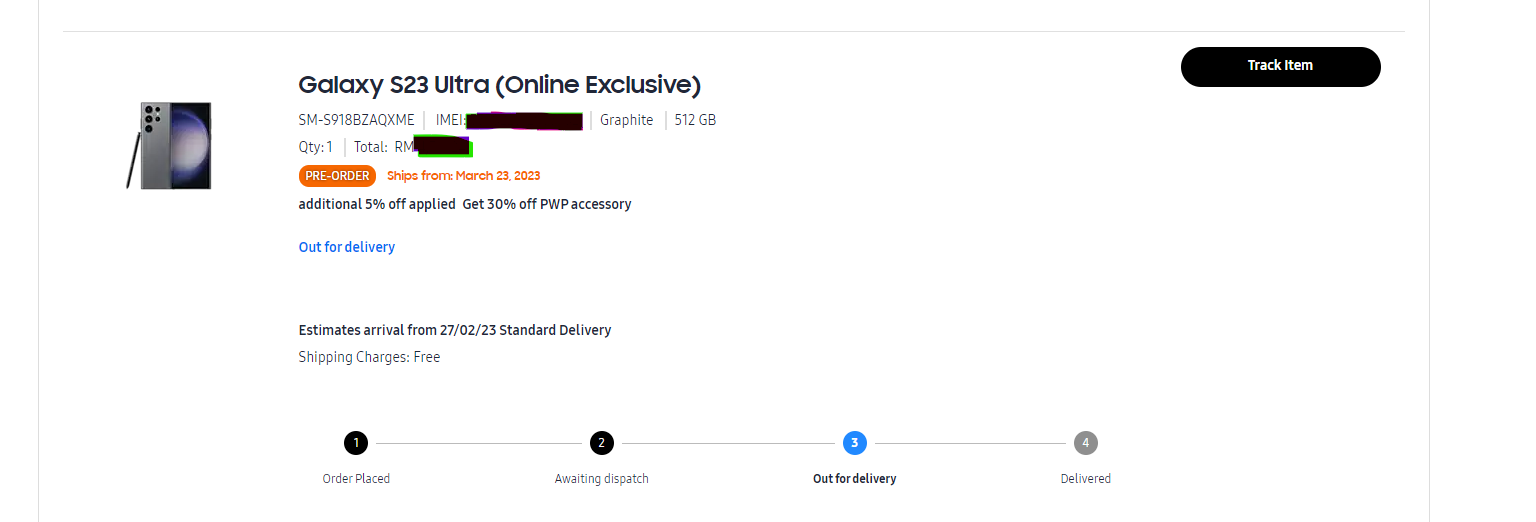Select step 2 circle Awaiting dispatch
This screenshot has width=1536, height=522.
pyautogui.click(x=601, y=443)
